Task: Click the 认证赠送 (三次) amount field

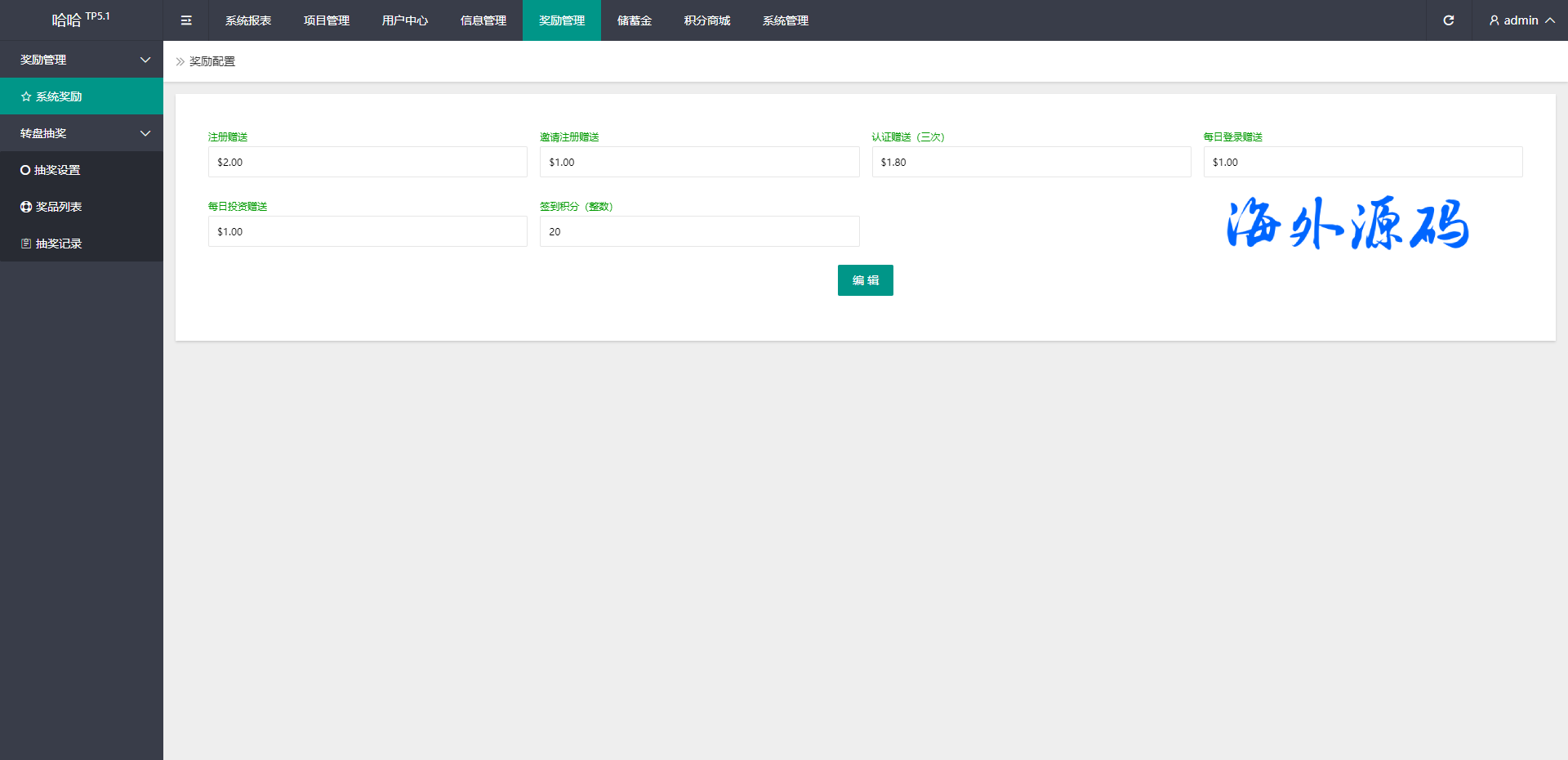Action: pos(1031,162)
